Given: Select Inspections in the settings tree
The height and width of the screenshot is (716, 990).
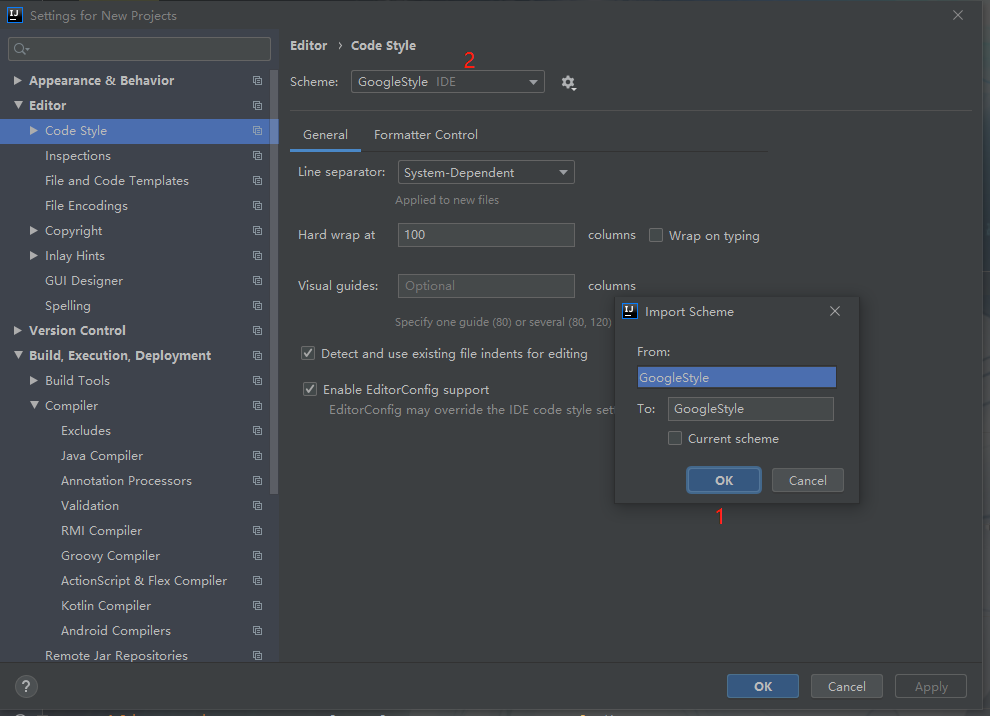Looking at the screenshot, I should point(78,155).
